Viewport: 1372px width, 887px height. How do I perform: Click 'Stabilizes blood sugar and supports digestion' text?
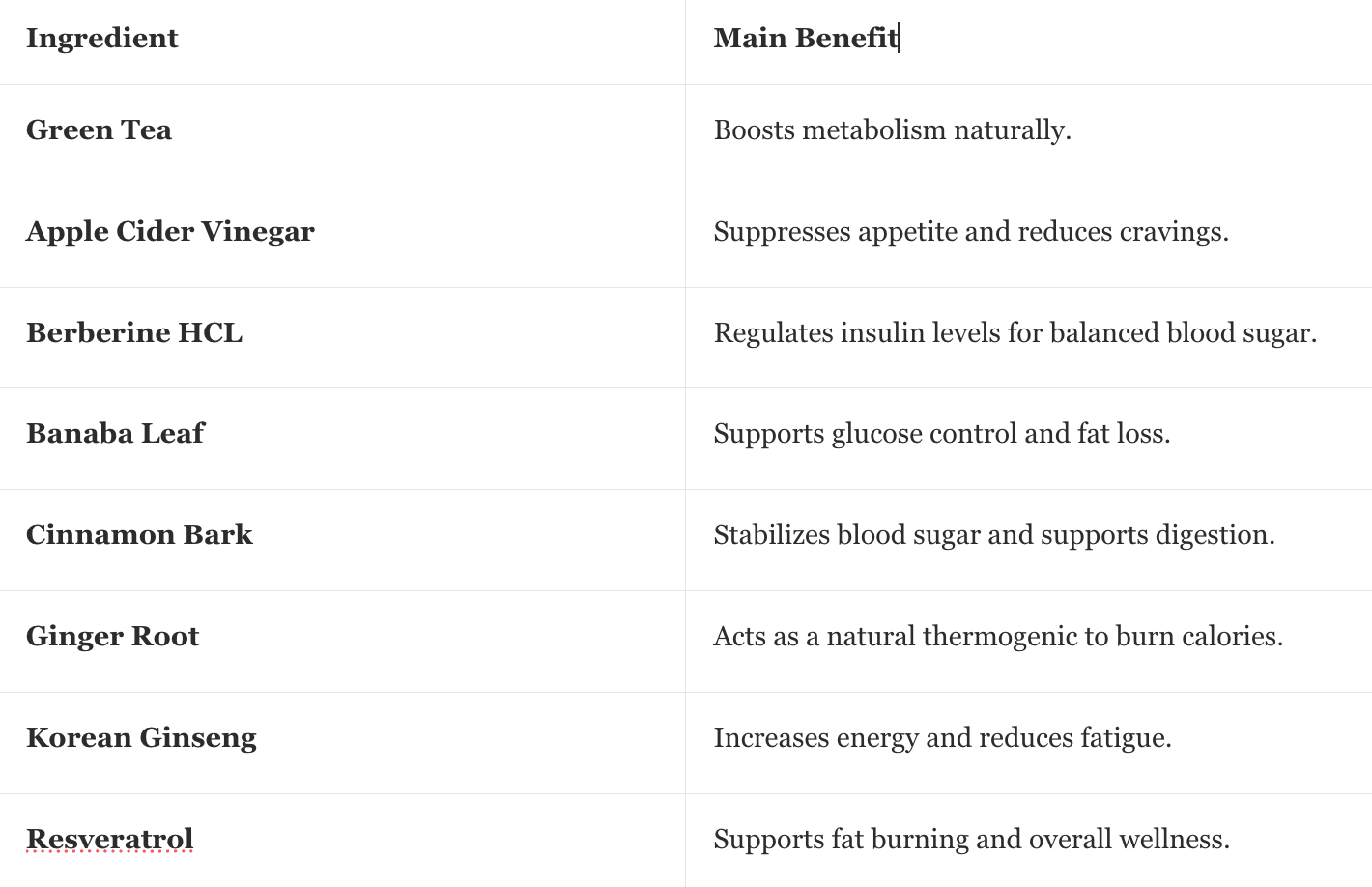(x=993, y=535)
